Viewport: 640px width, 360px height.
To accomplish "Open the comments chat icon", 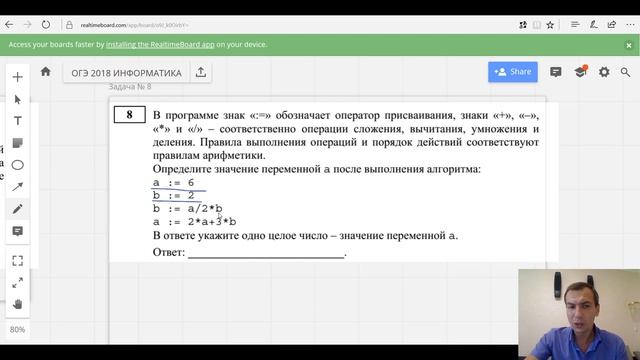I will [x=556, y=72].
